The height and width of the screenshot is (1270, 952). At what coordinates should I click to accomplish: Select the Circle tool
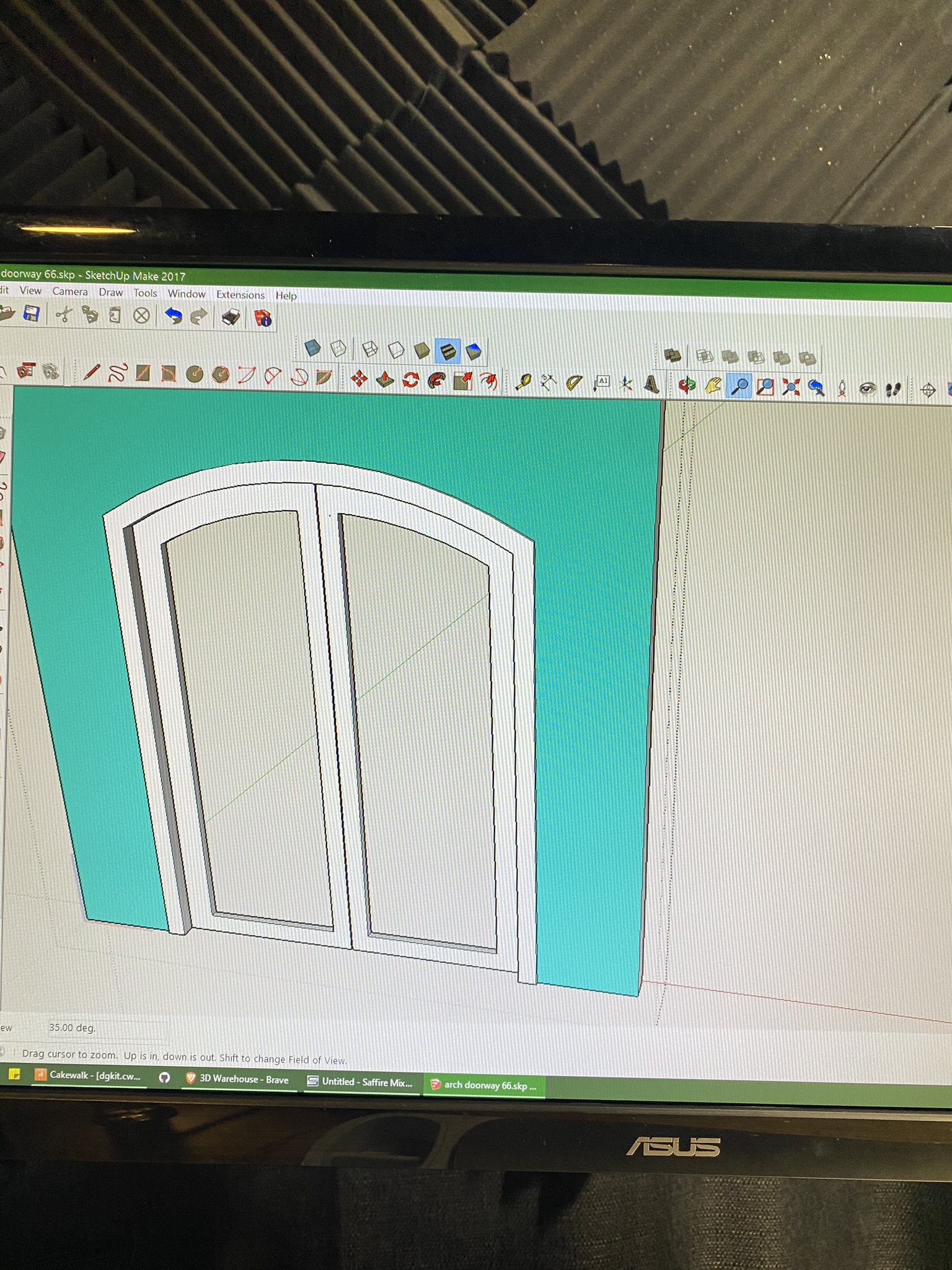pyautogui.click(x=195, y=375)
